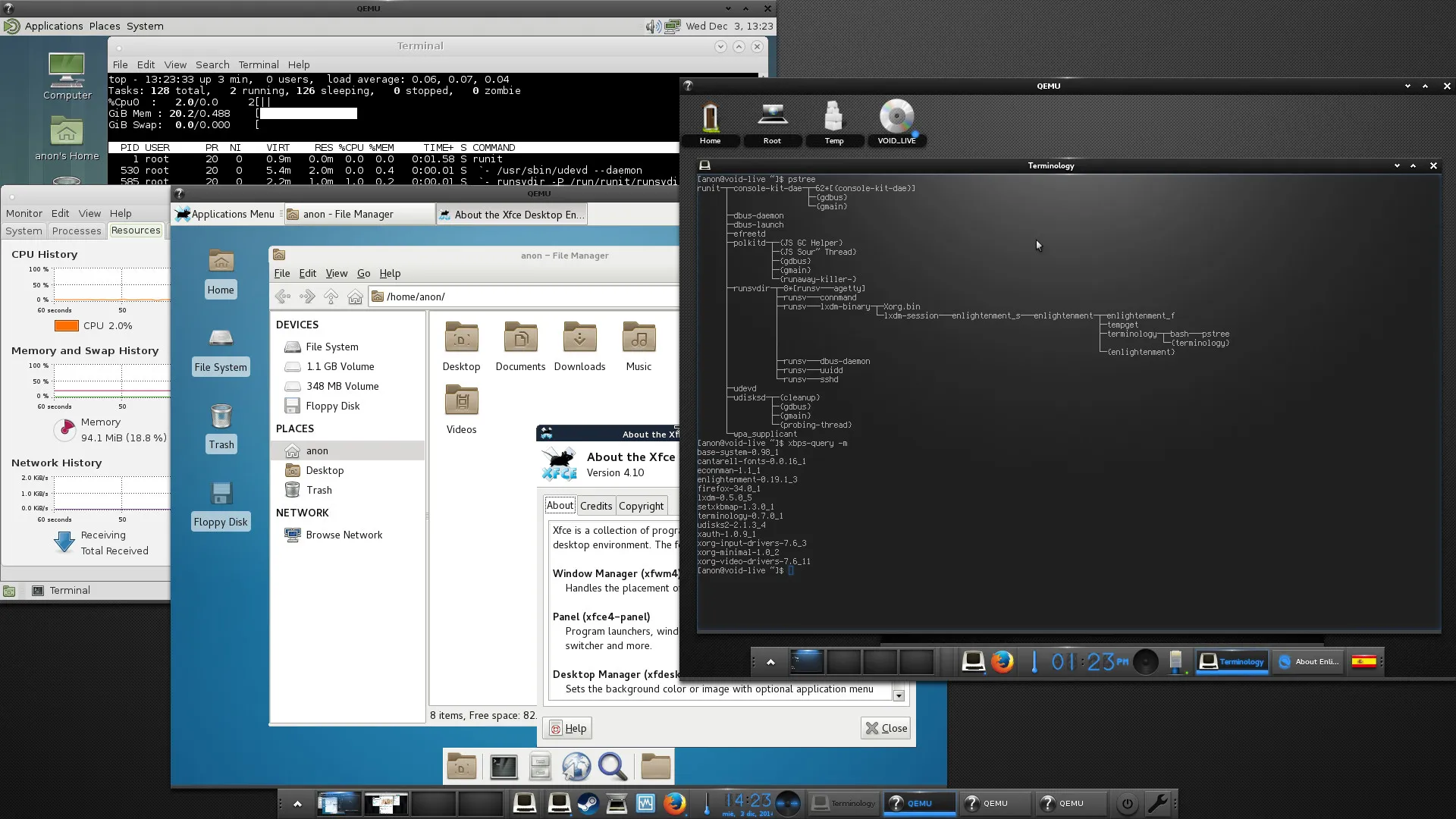Click the network gadget on the Enlightenment taskbar
This screenshot has width=1456, height=819.
point(1177,661)
